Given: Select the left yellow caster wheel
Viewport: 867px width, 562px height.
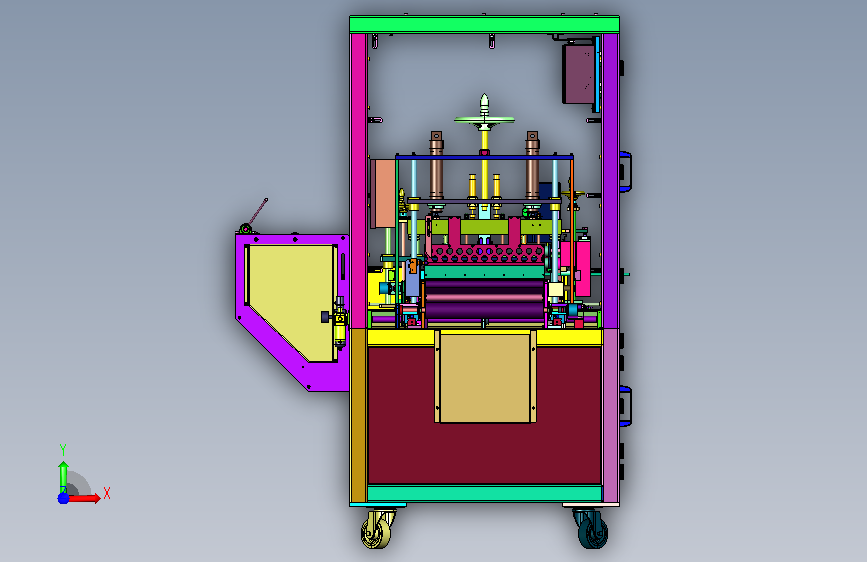Looking at the screenshot, I should coord(376,530).
